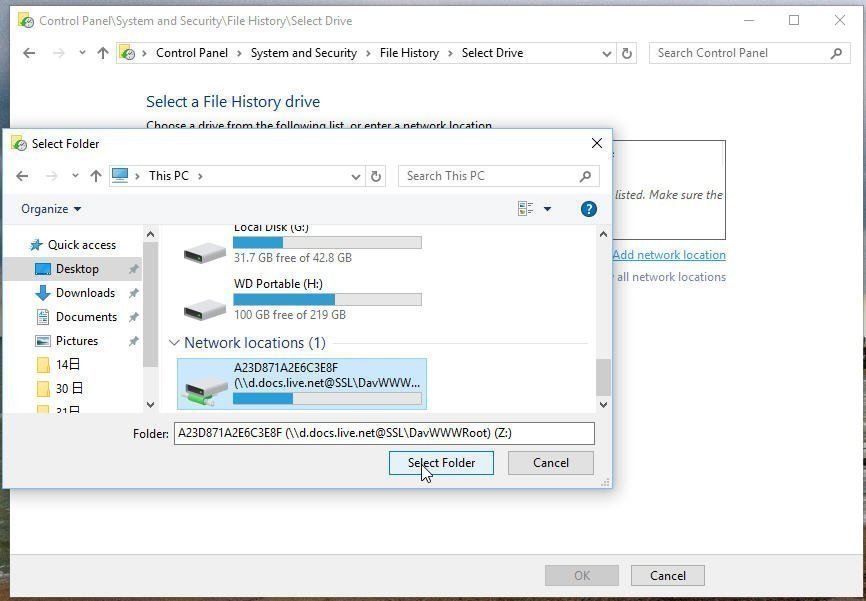Click System and Security in breadcrumb
The width and height of the screenshot is (866, 601).
point(303,53)
